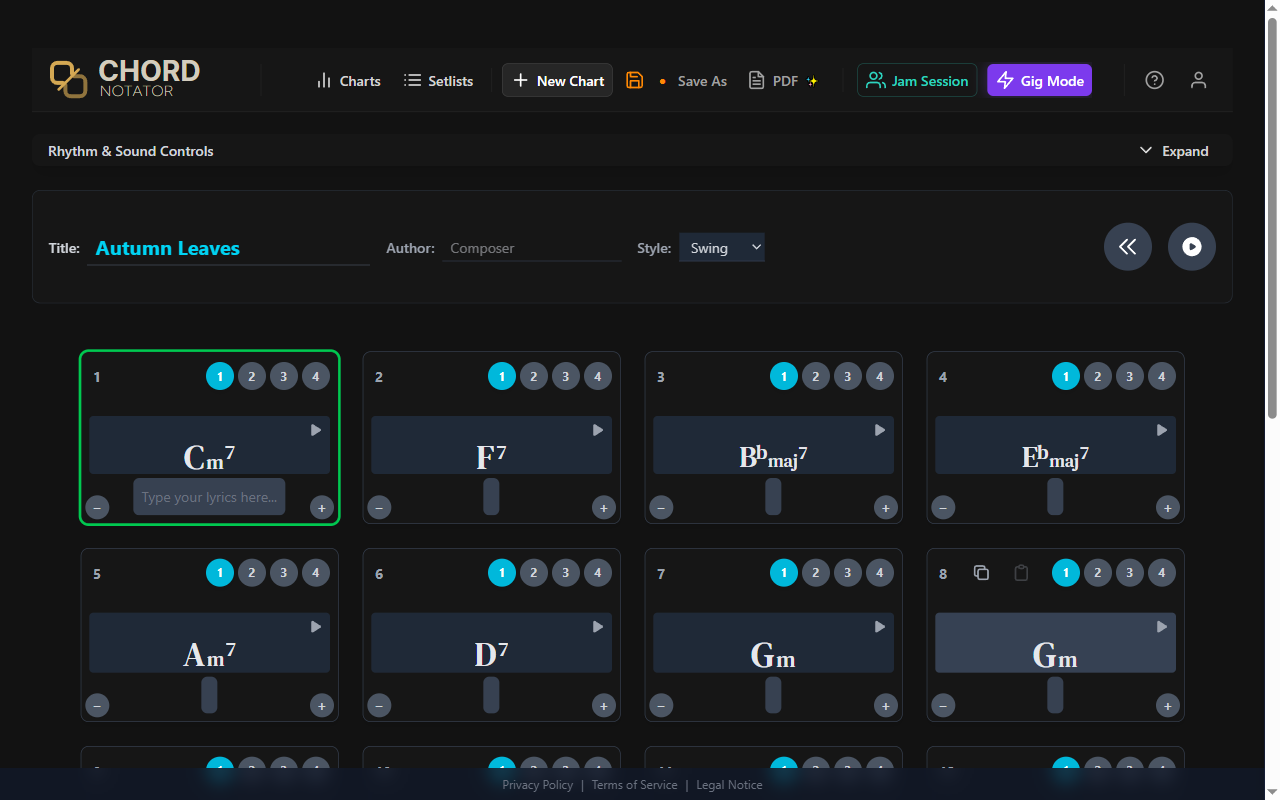Expand the Rhythm & Sound Controls panel
The width and height of the screenshot is (1280, 800).
pos(1175,150)
